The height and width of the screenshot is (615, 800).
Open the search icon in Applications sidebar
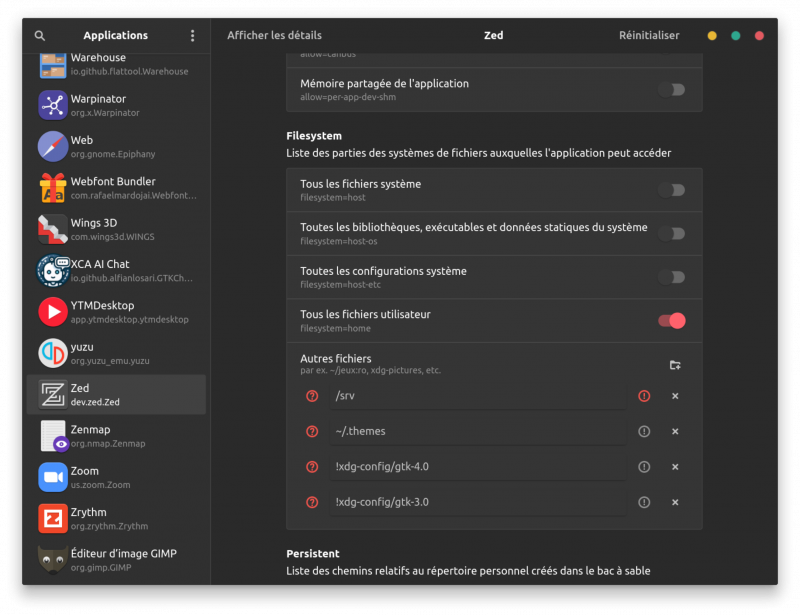[x=39, y=35]
